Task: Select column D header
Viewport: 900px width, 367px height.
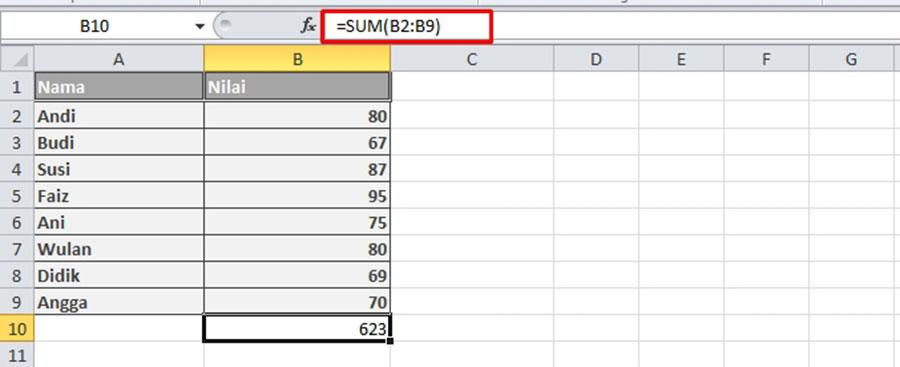Action: pyautogui.click(x=596, y=59)
